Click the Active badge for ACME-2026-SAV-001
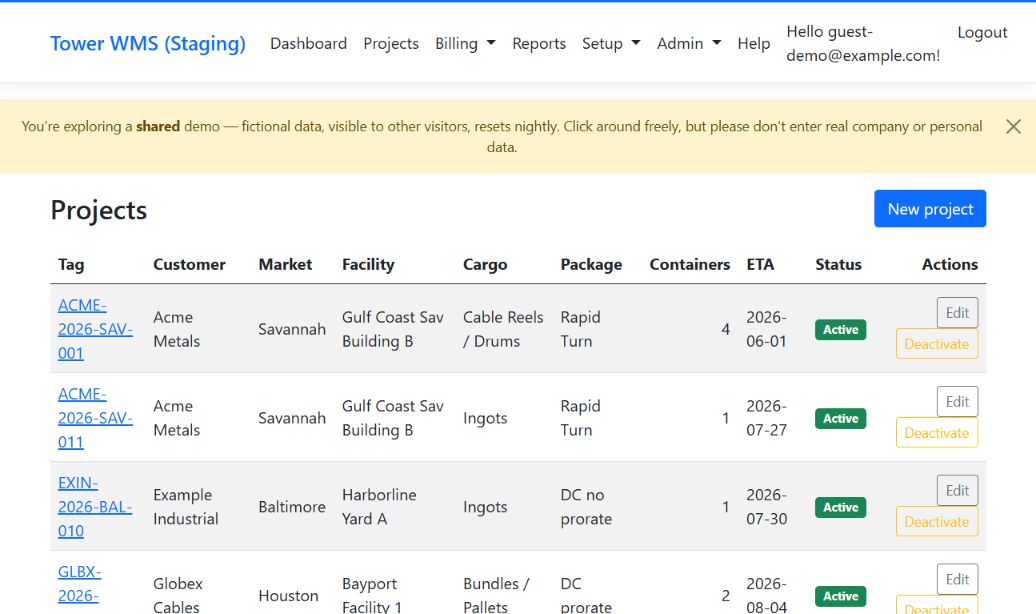 (840, 329)
